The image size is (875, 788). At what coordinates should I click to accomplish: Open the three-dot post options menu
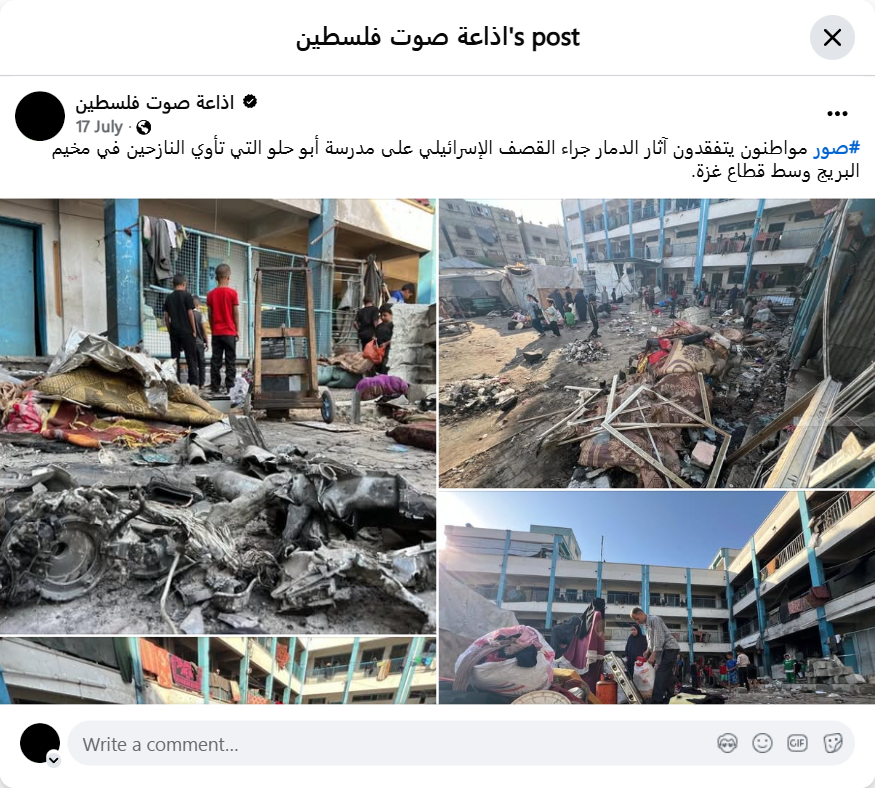click(x=837, y=114)
